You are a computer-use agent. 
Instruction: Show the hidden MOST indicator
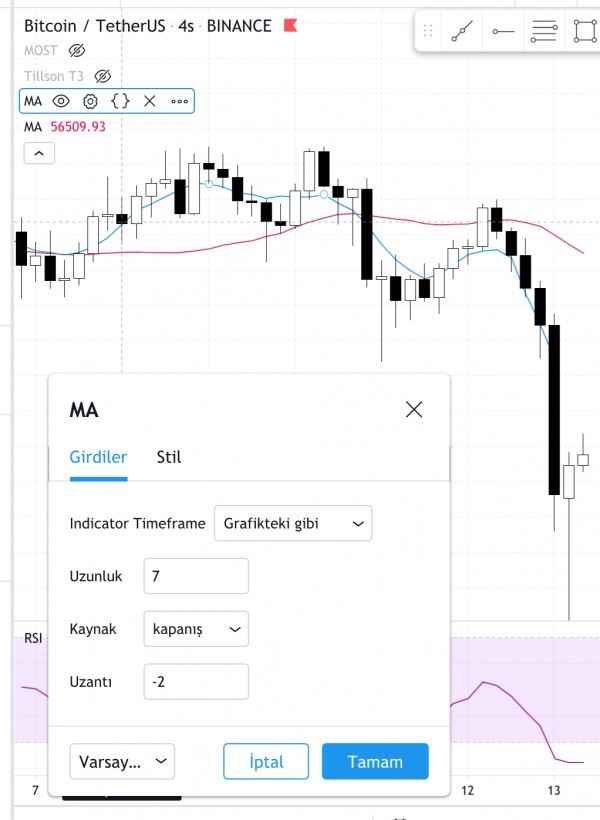[x=77, y=51]
